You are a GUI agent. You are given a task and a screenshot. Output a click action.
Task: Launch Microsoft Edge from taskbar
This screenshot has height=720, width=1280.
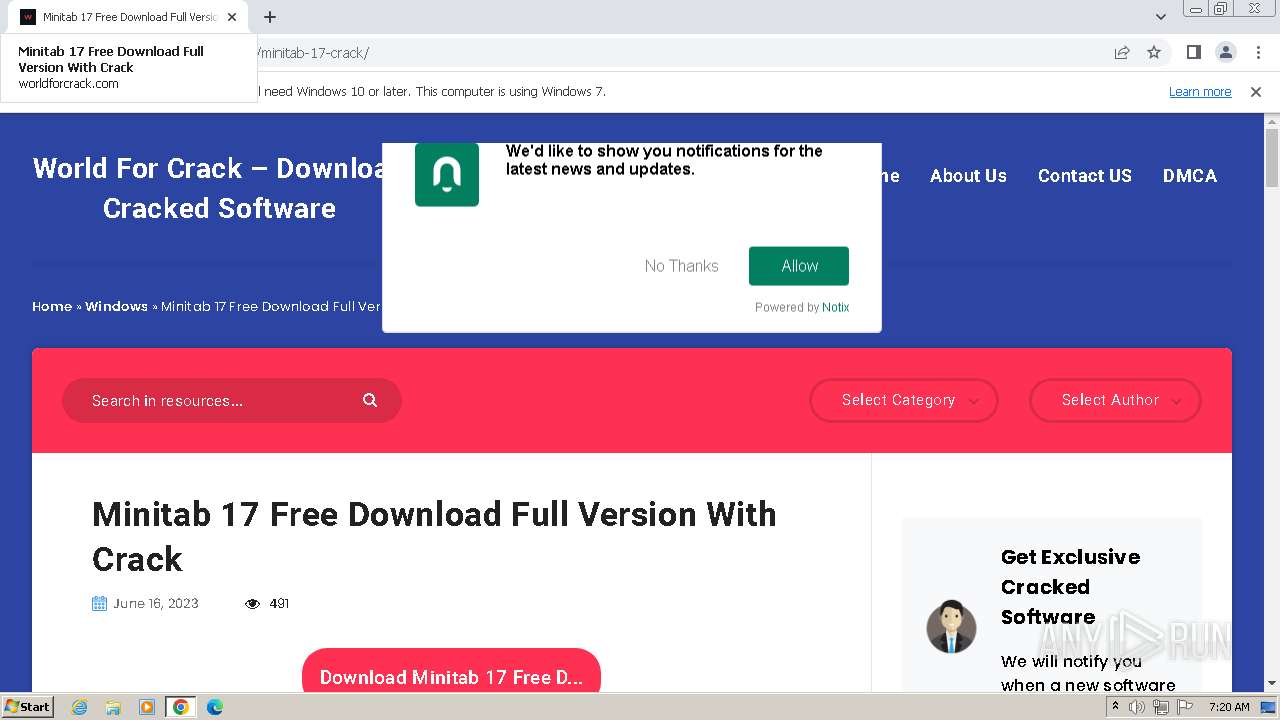(214, 707)
